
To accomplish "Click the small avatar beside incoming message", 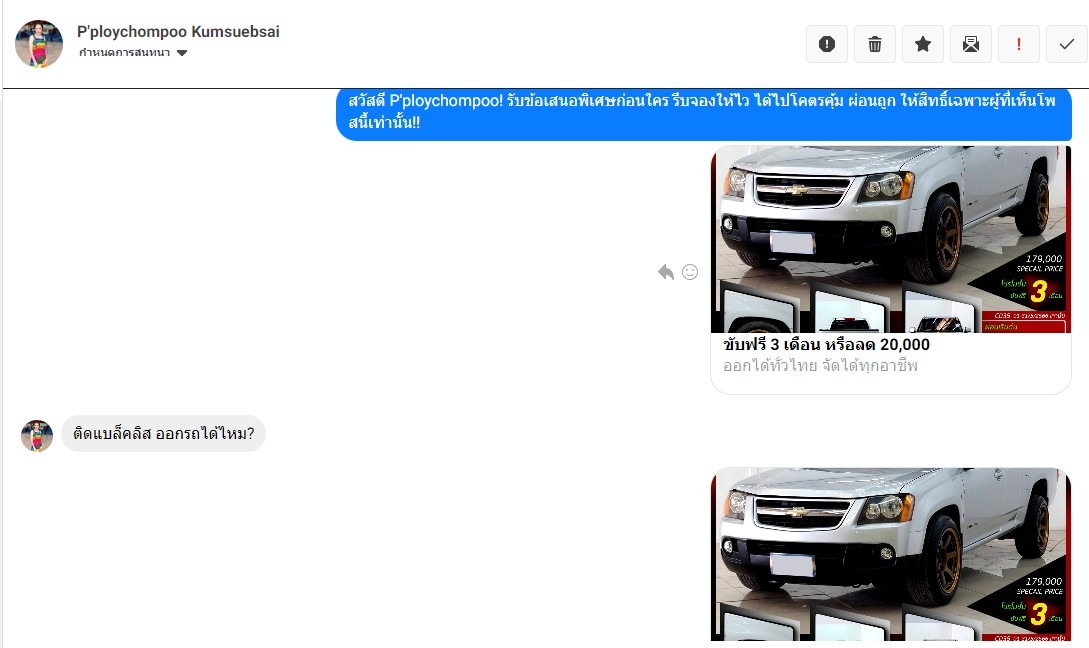I will pyautogui.click(x=37, y=436).
